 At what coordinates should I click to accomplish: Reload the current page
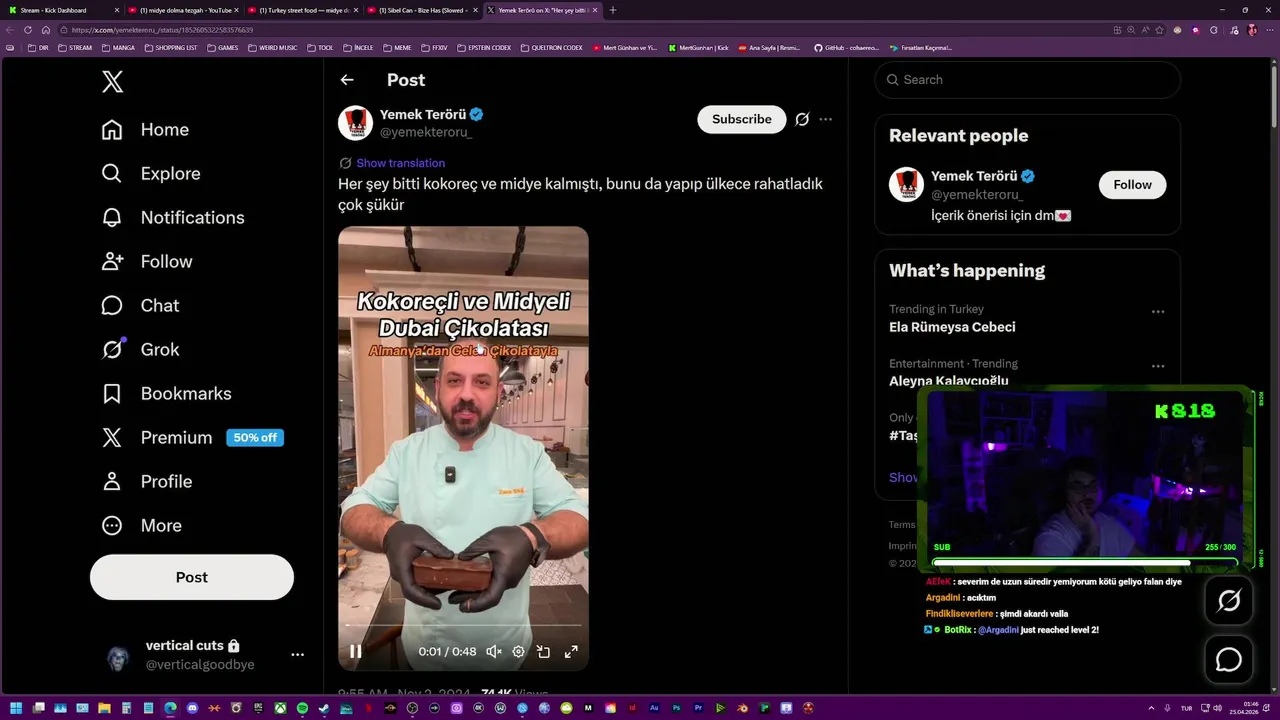click(x=28, y=30)
